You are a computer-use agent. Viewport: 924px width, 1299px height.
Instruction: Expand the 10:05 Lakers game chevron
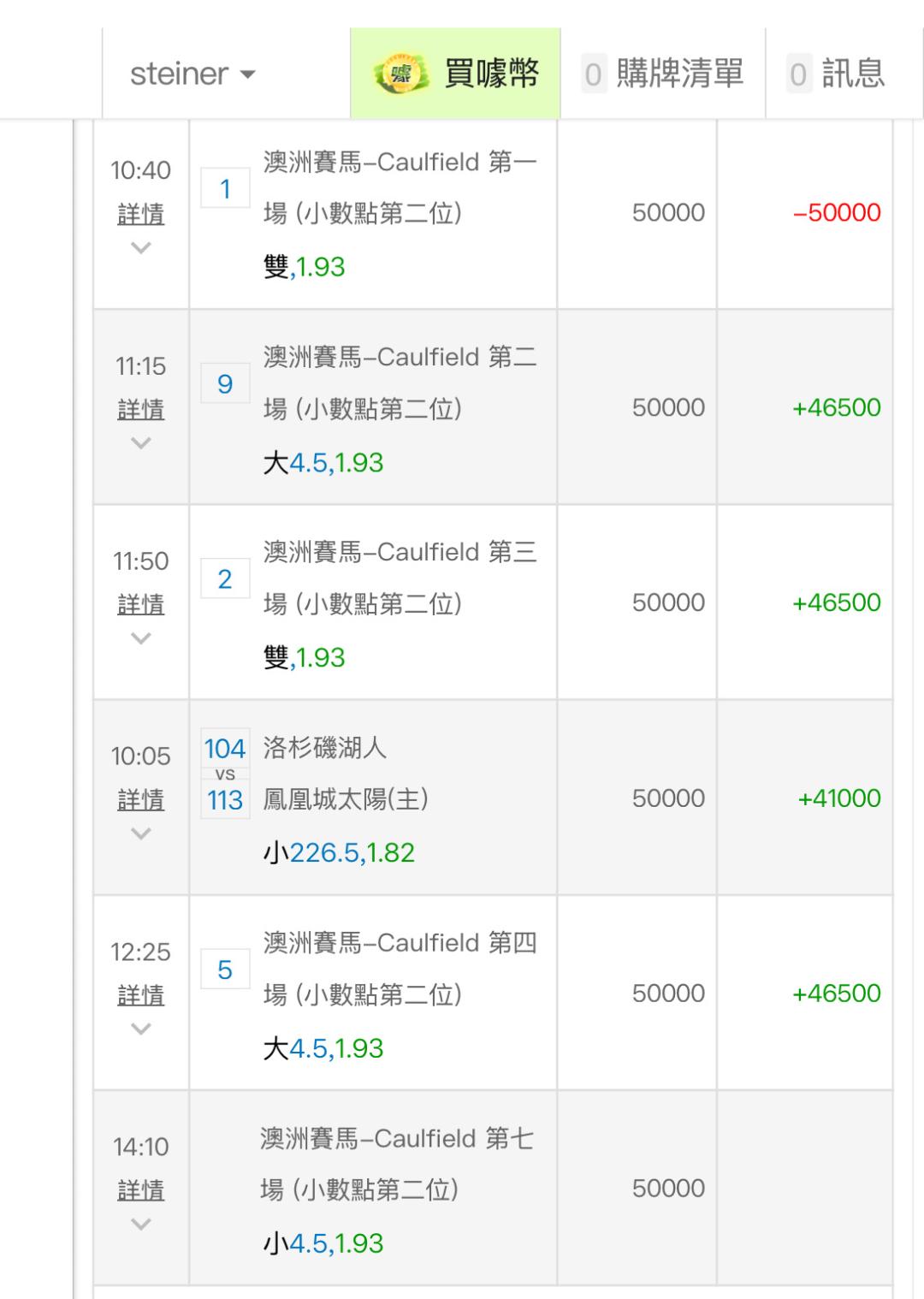tap(141, 833)
